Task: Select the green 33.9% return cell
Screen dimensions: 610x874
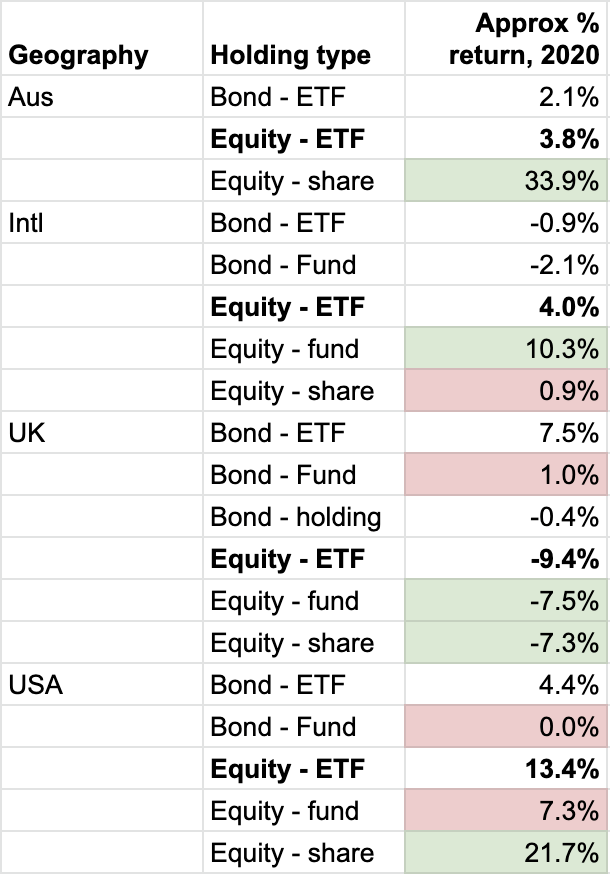Action: coord(505,181)
